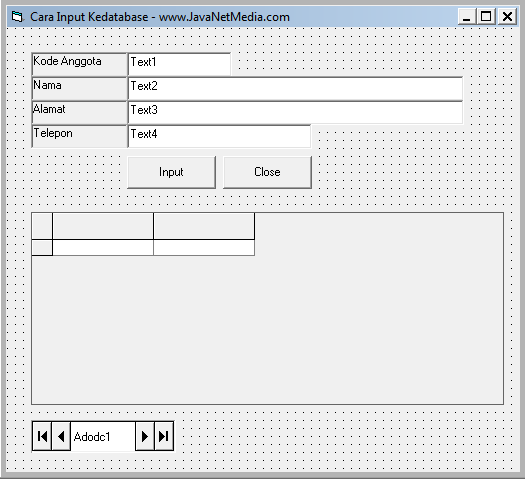Select the Text1 input field
Image resolution: width=525 pixels, height=479 pixels.
click(x=179, y=64)
